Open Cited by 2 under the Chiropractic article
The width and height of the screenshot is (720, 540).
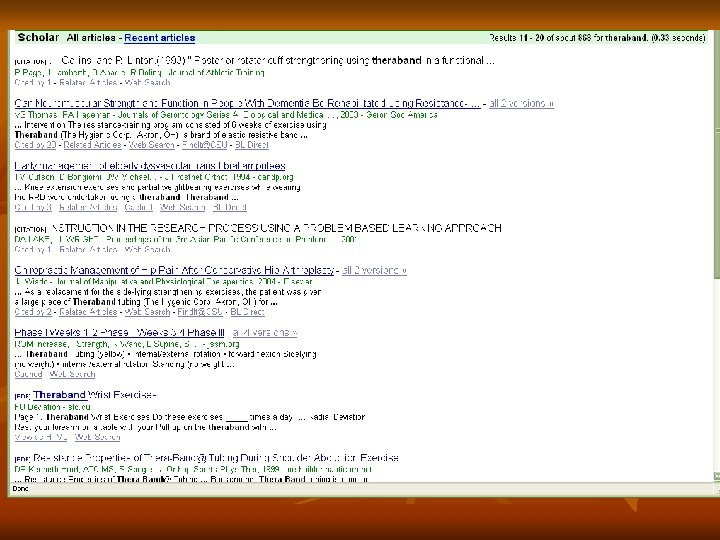pyautogui.click(x=33, y=312)
